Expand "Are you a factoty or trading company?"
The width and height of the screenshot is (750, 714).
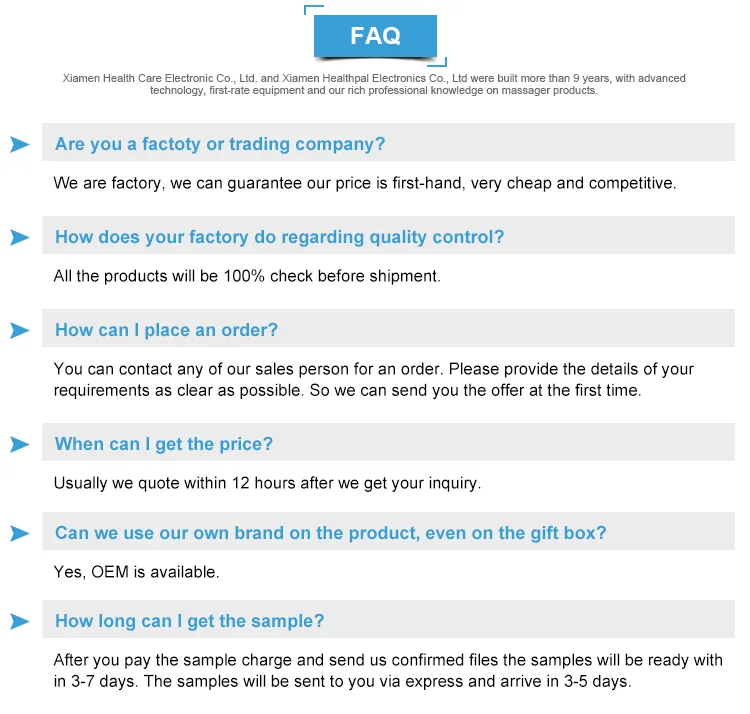(220, 144)
